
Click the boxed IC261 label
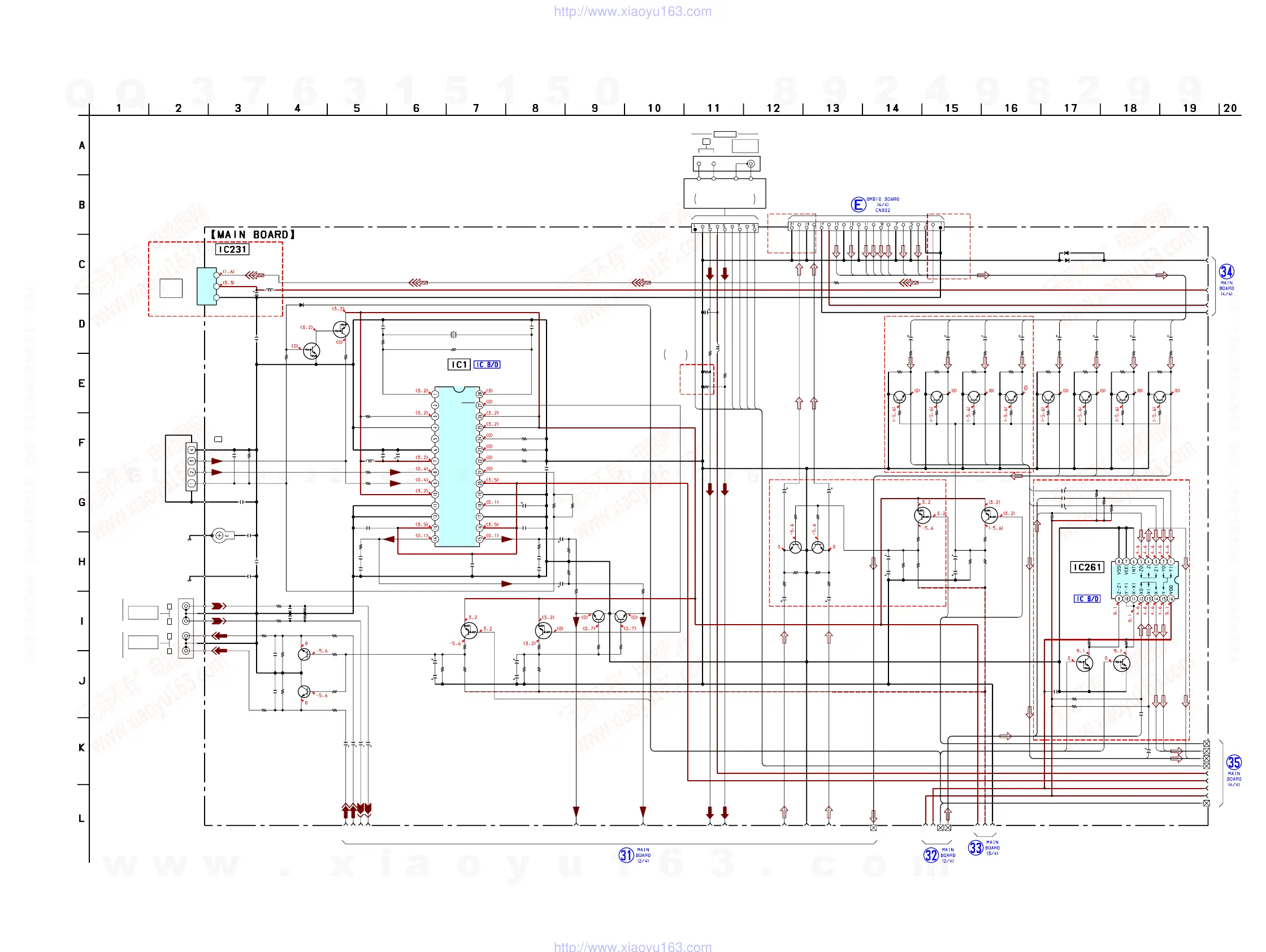click(x=1087, y=568)
